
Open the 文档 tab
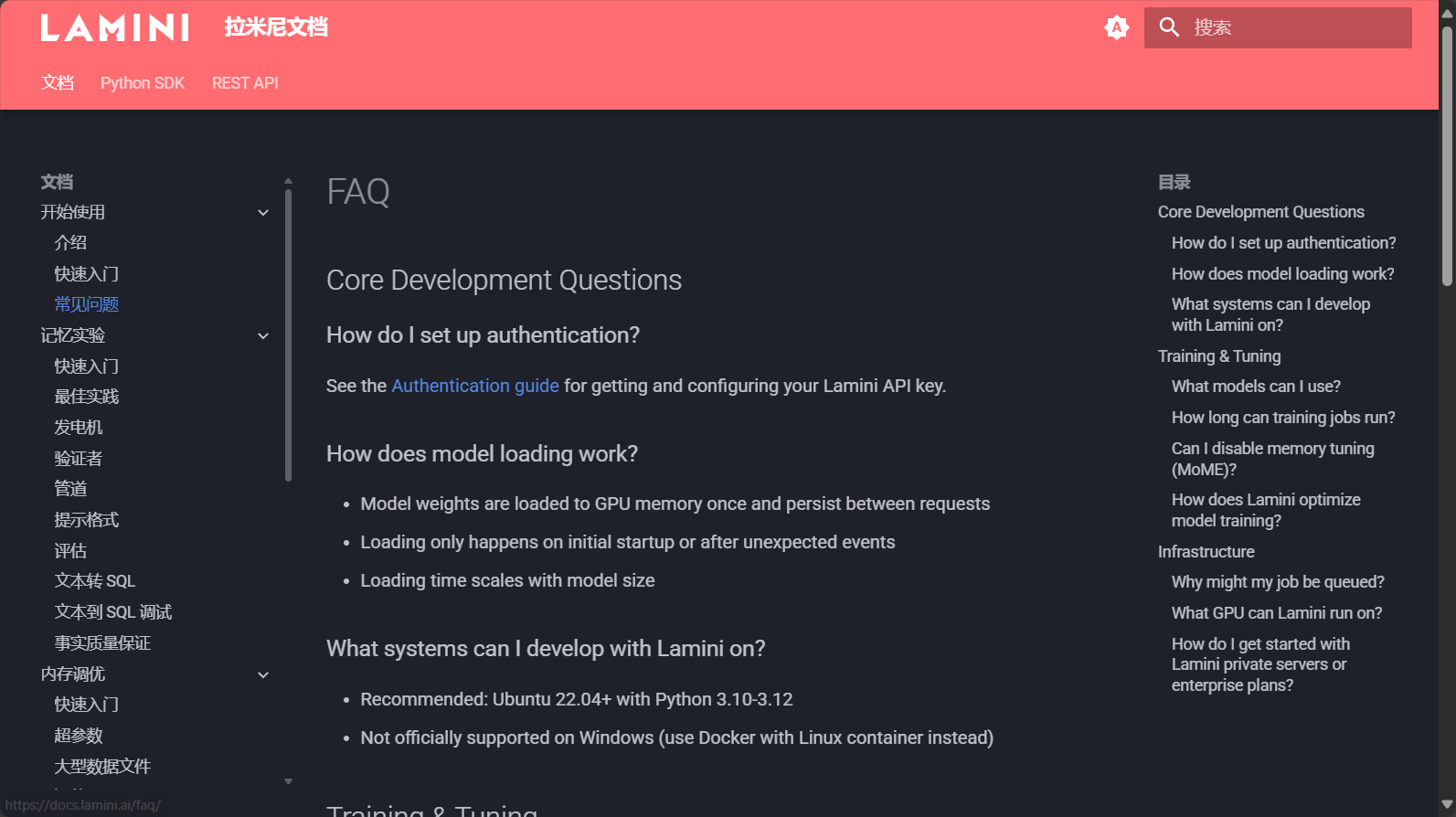pos(58,83)
